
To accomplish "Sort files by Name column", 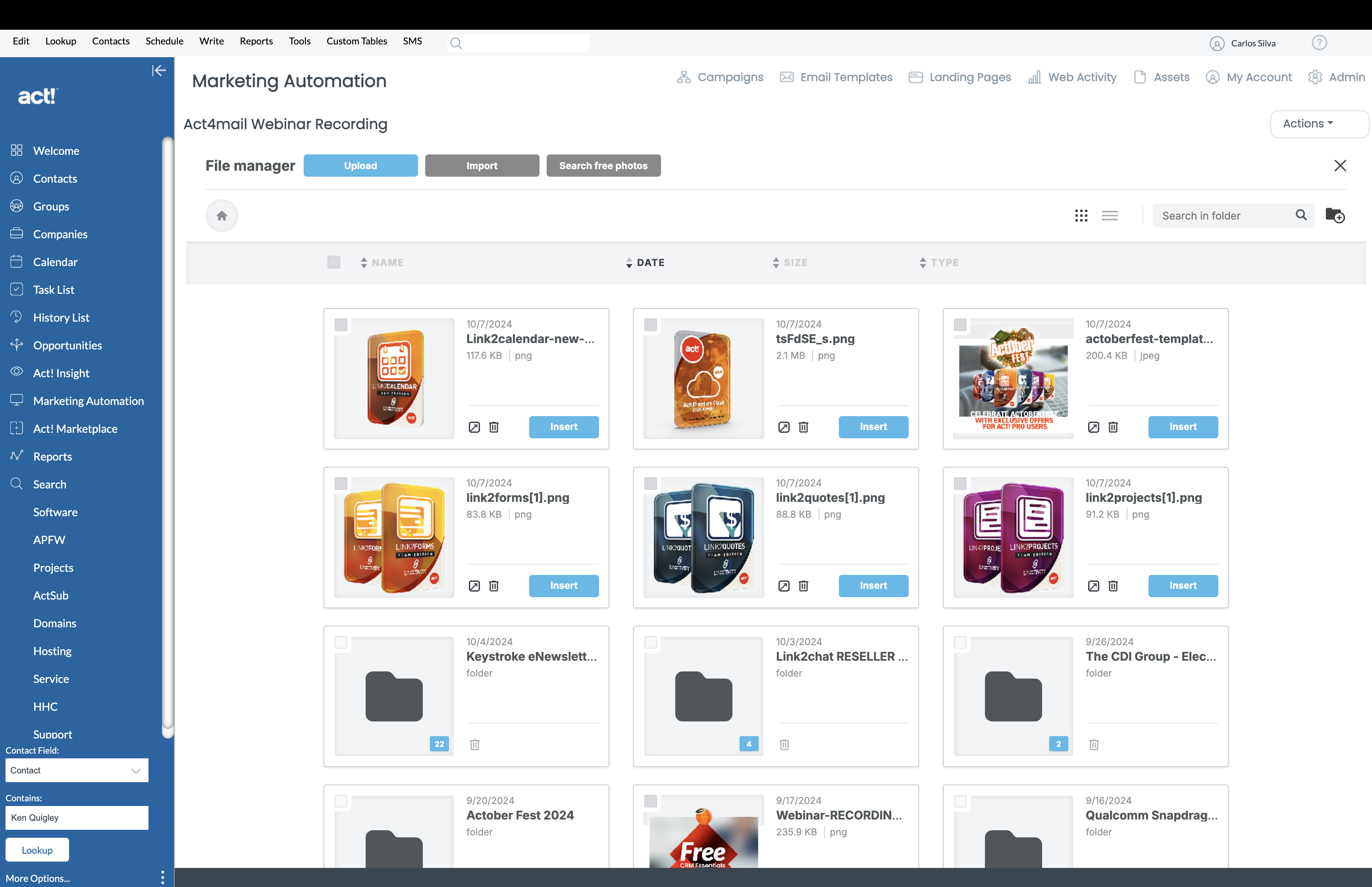I will point(382,262).
